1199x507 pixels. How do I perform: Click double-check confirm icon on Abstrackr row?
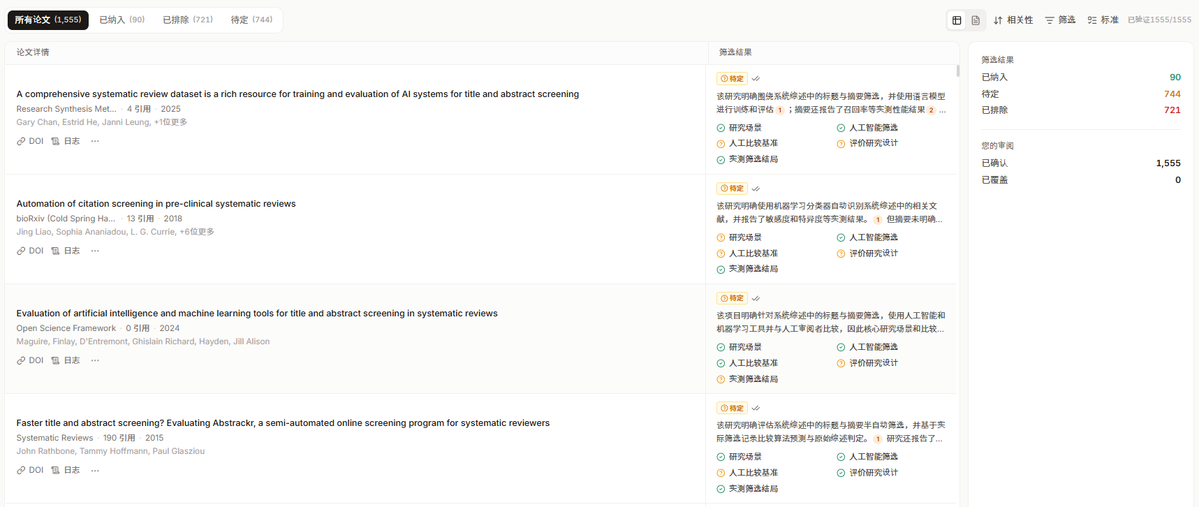[755, 408]
